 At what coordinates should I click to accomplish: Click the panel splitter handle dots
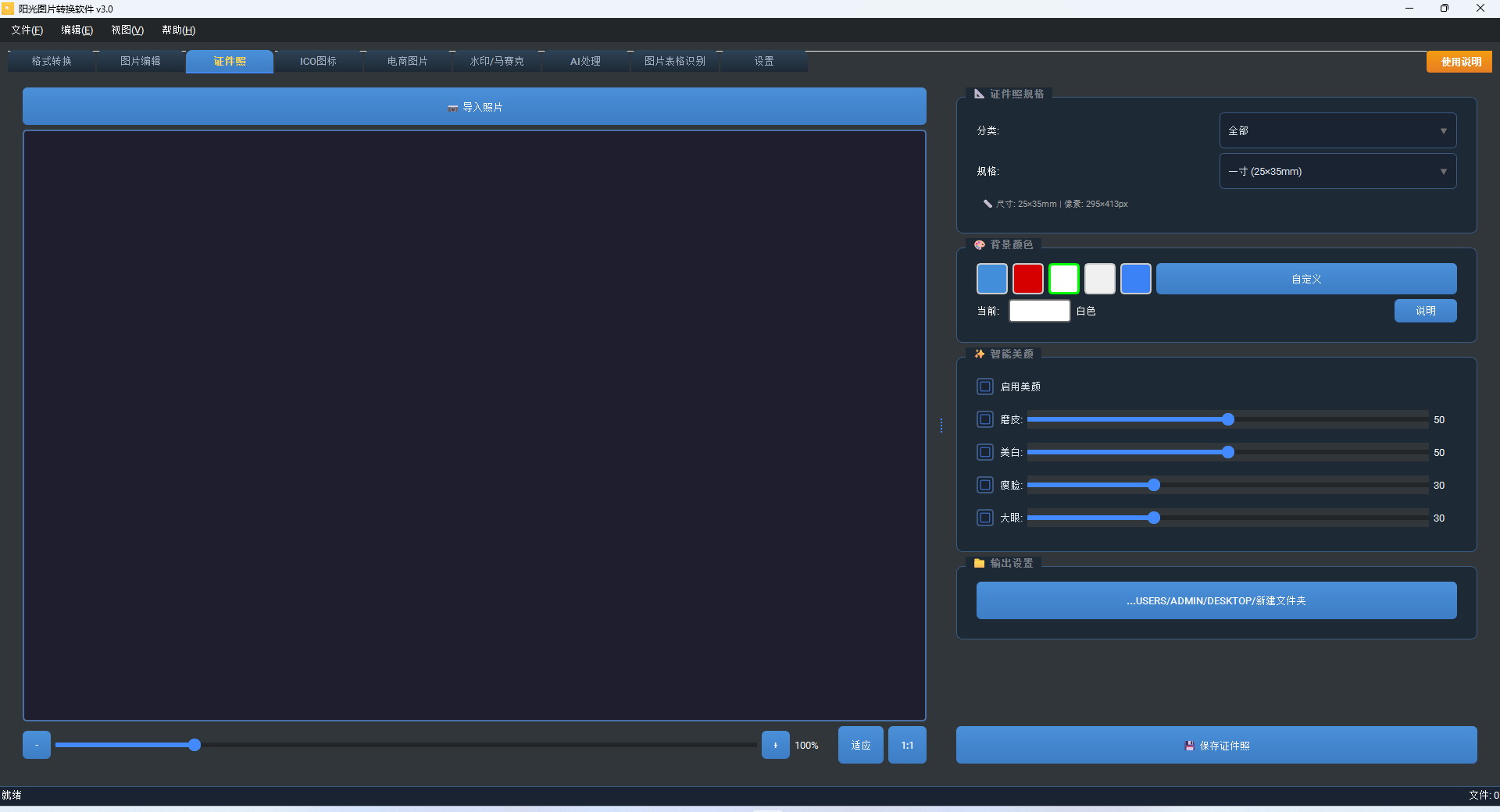tap(941, 426)
